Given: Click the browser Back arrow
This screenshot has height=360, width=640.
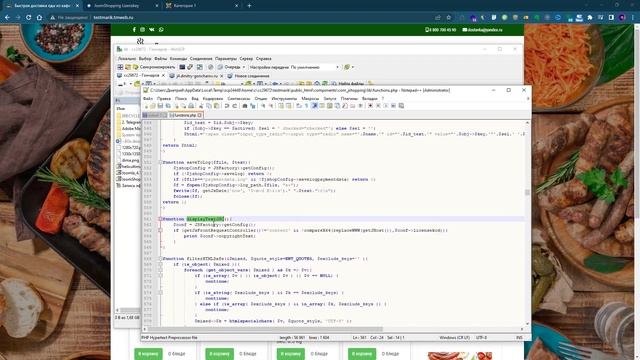Looking at the screenshot, I should (x=7, y=18).
